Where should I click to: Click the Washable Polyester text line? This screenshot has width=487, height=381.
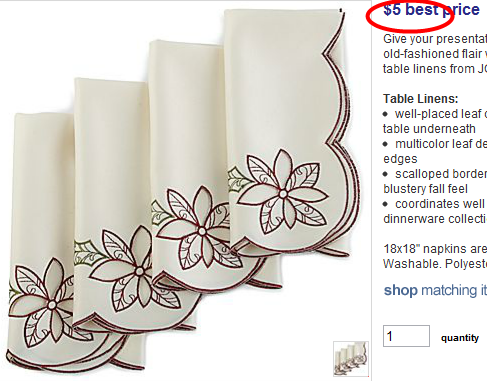point(435,264)
